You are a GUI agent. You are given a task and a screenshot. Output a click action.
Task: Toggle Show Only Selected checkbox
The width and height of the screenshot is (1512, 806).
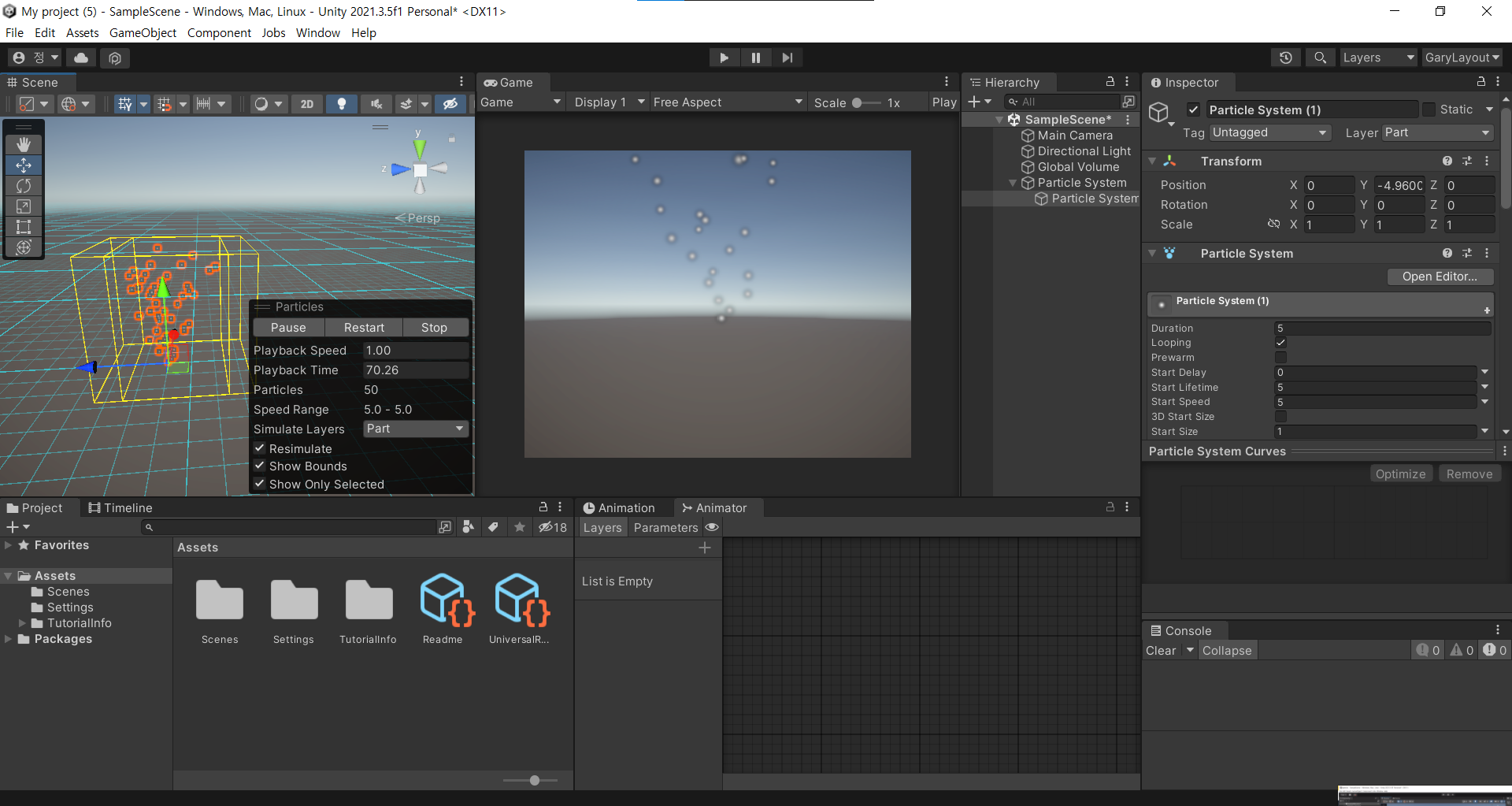pos(259,484)
